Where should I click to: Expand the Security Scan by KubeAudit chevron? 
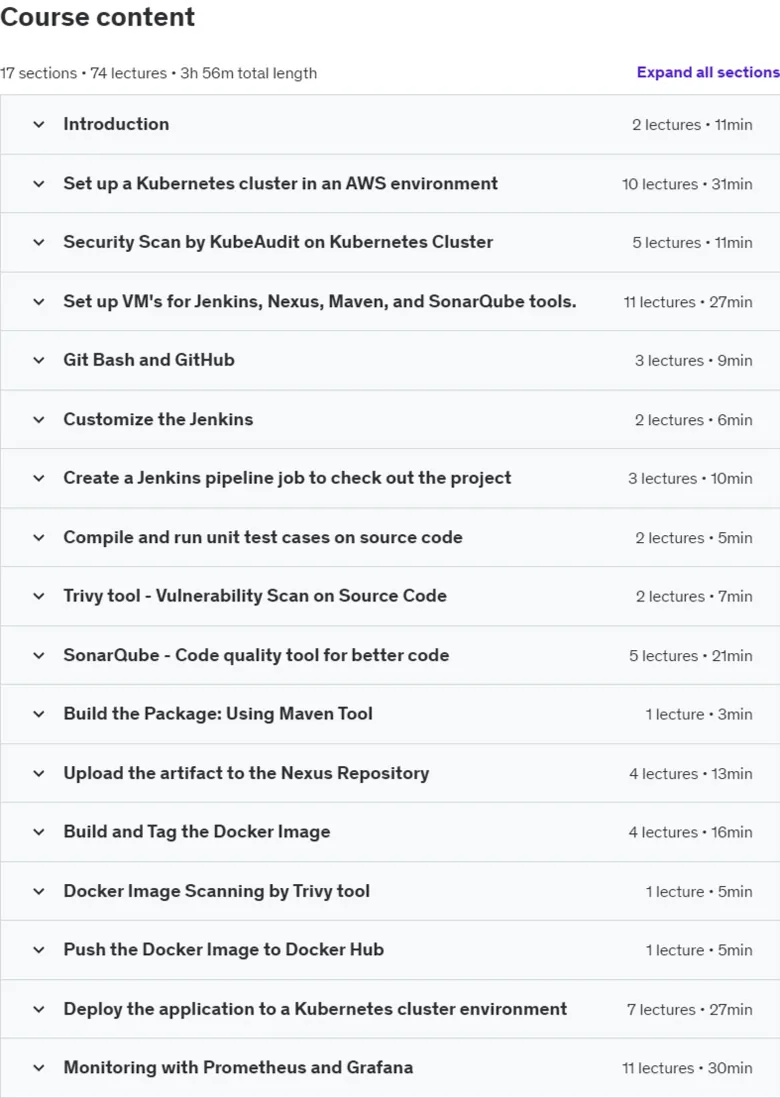(39, 242)
